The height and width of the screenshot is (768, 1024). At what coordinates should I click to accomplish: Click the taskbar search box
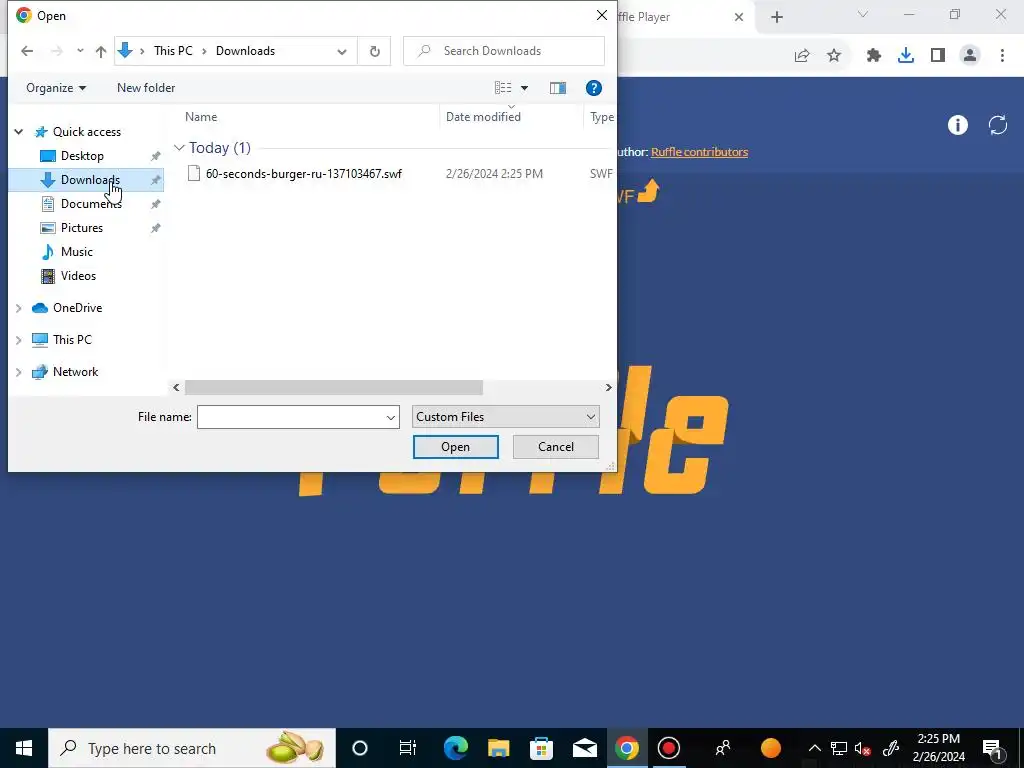(x=192, y=748)
